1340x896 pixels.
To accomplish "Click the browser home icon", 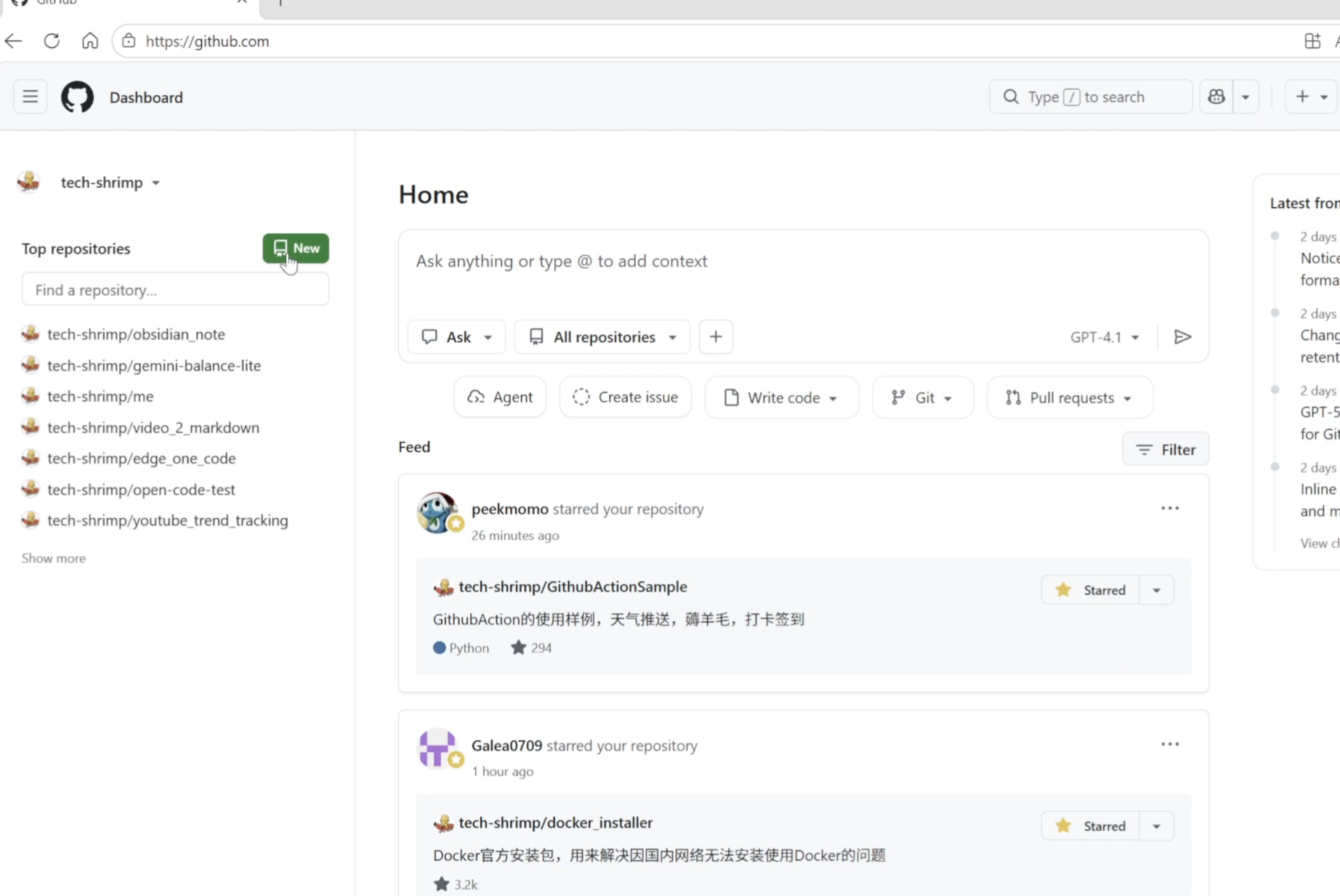I will 90,41.
